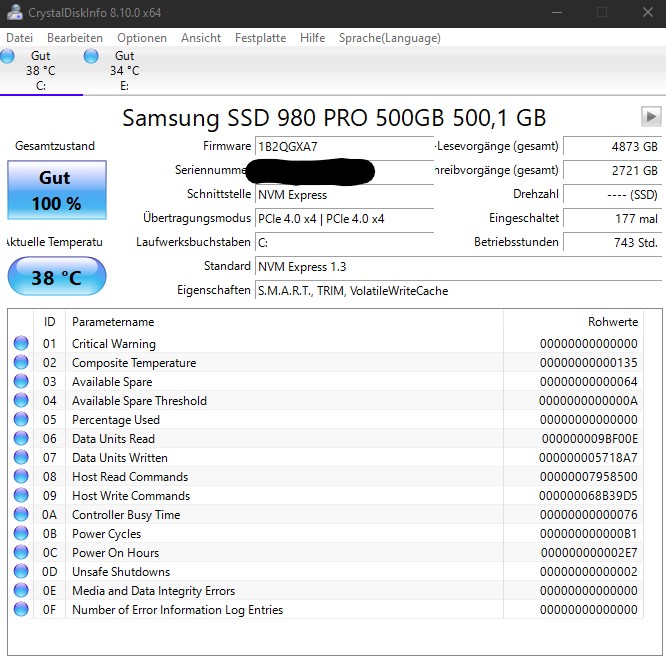The width and height of the screenshot is (666, 658).
Task: Click raw value 00000000000B1 of Power Cycles
Action: coord(589,534)
